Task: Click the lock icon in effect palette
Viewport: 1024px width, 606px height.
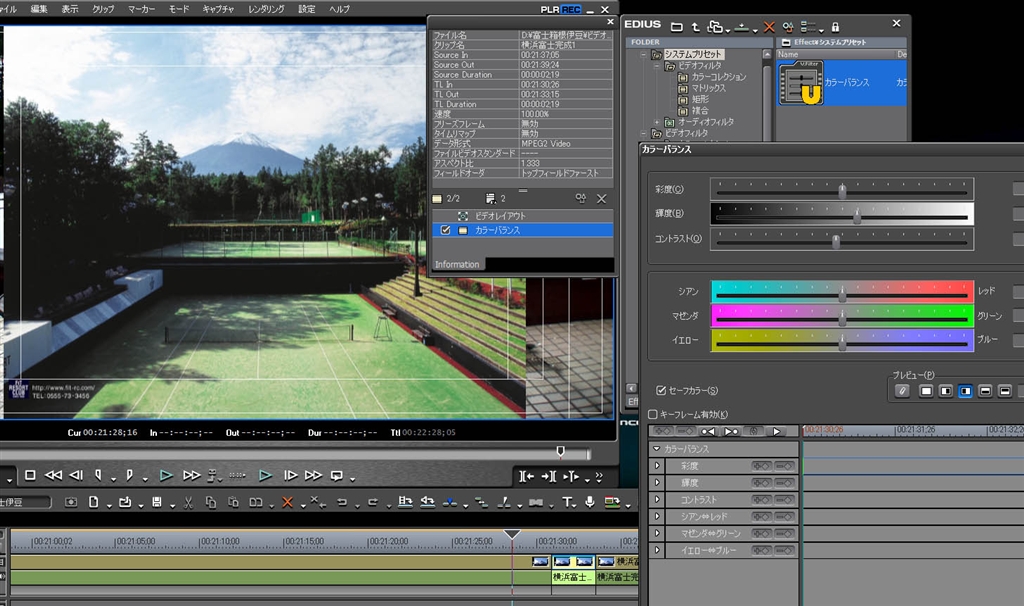Action: (836, 26)
